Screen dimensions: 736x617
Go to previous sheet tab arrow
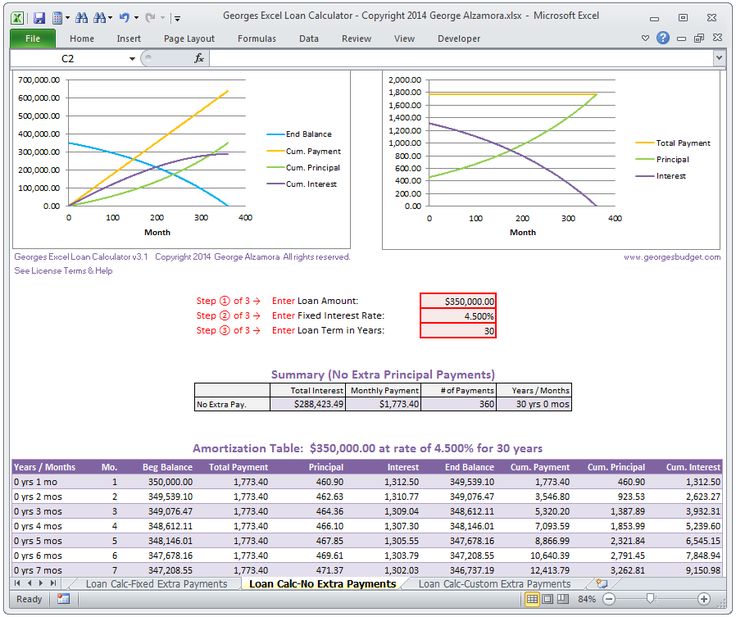[x=29, y=583]
